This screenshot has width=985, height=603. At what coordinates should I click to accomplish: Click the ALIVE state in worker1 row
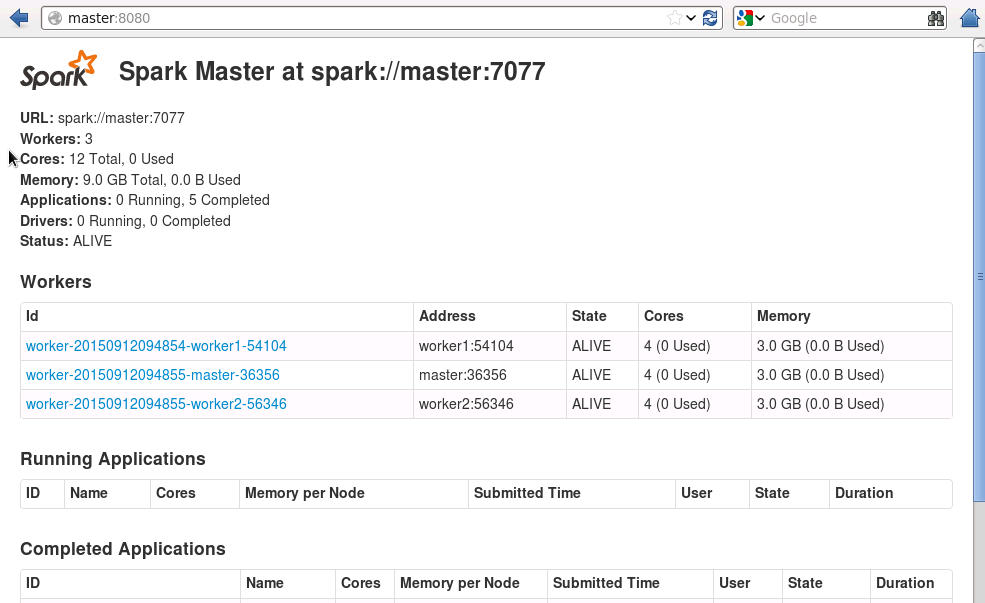pos(591,346)
